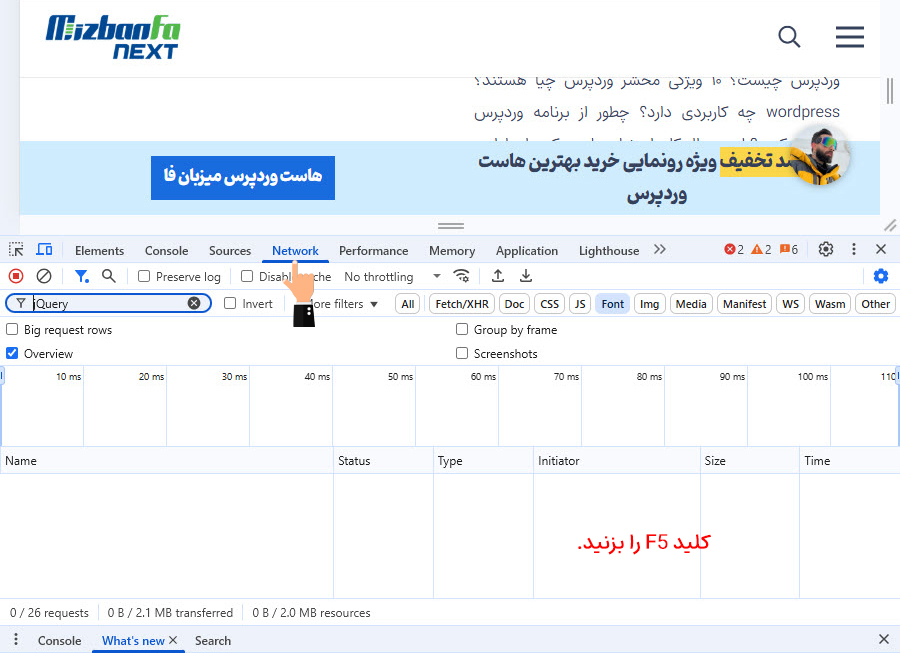
Task: Open drawer three-dot menu icon
Action: click(15, 639)
